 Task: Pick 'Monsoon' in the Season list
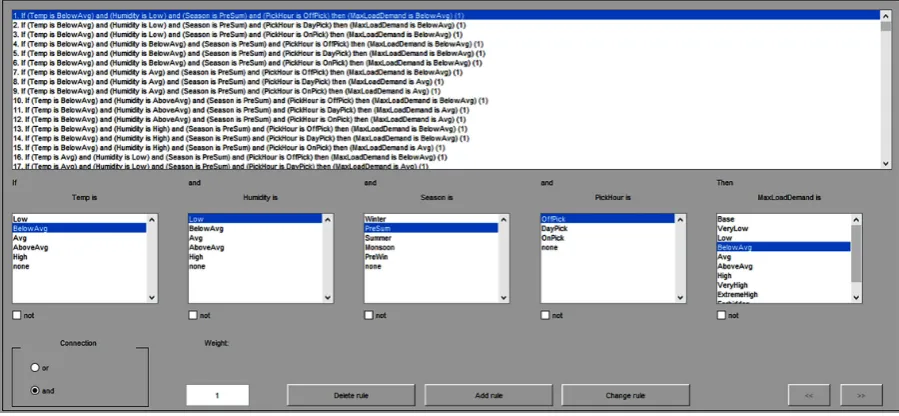tap(432, 248)
